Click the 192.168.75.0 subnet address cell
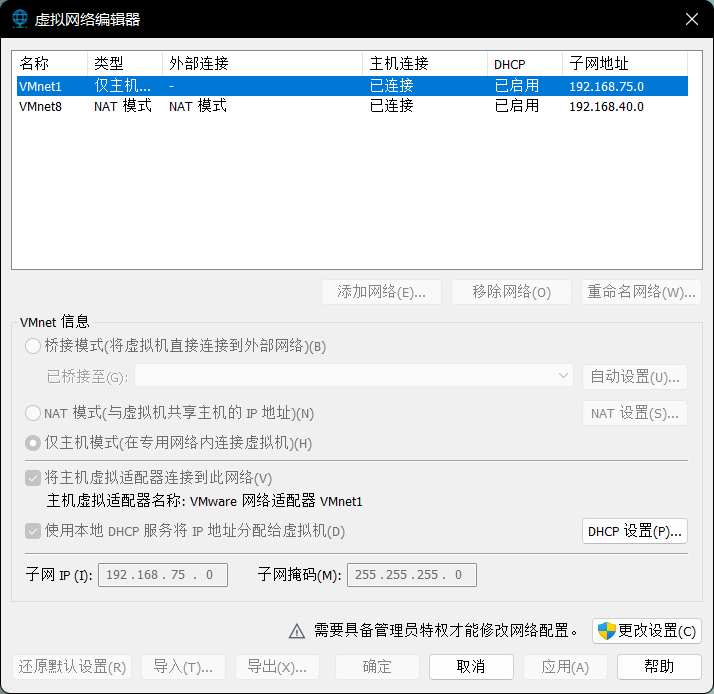Screen dimensions: 714x694 click(x=606, y=87)
